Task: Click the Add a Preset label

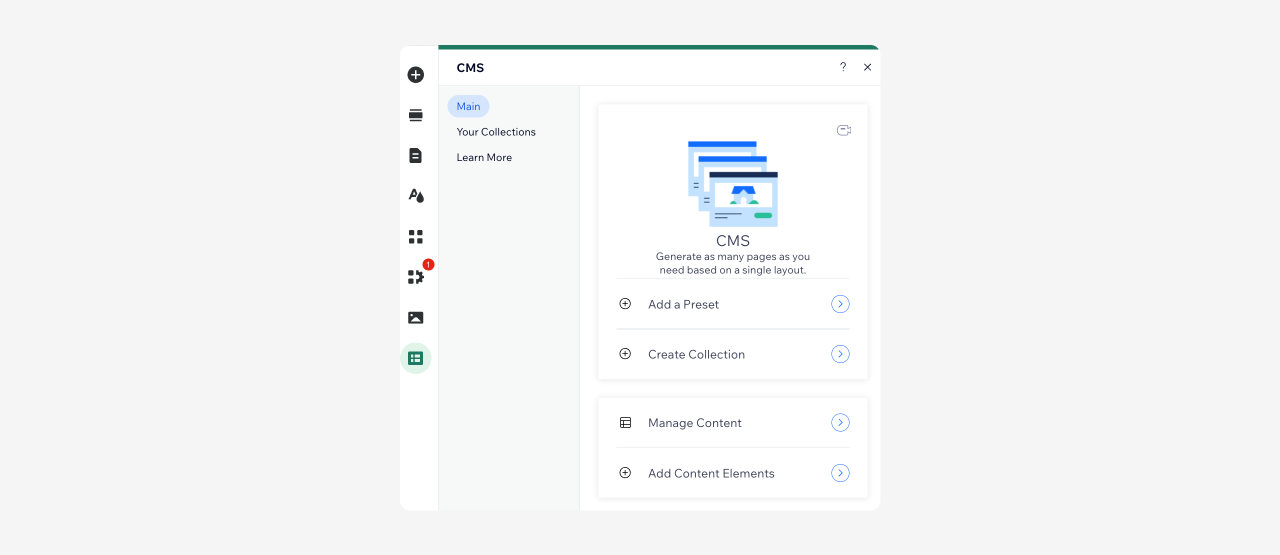Action: pyautogui.click(x=683, y=304)
